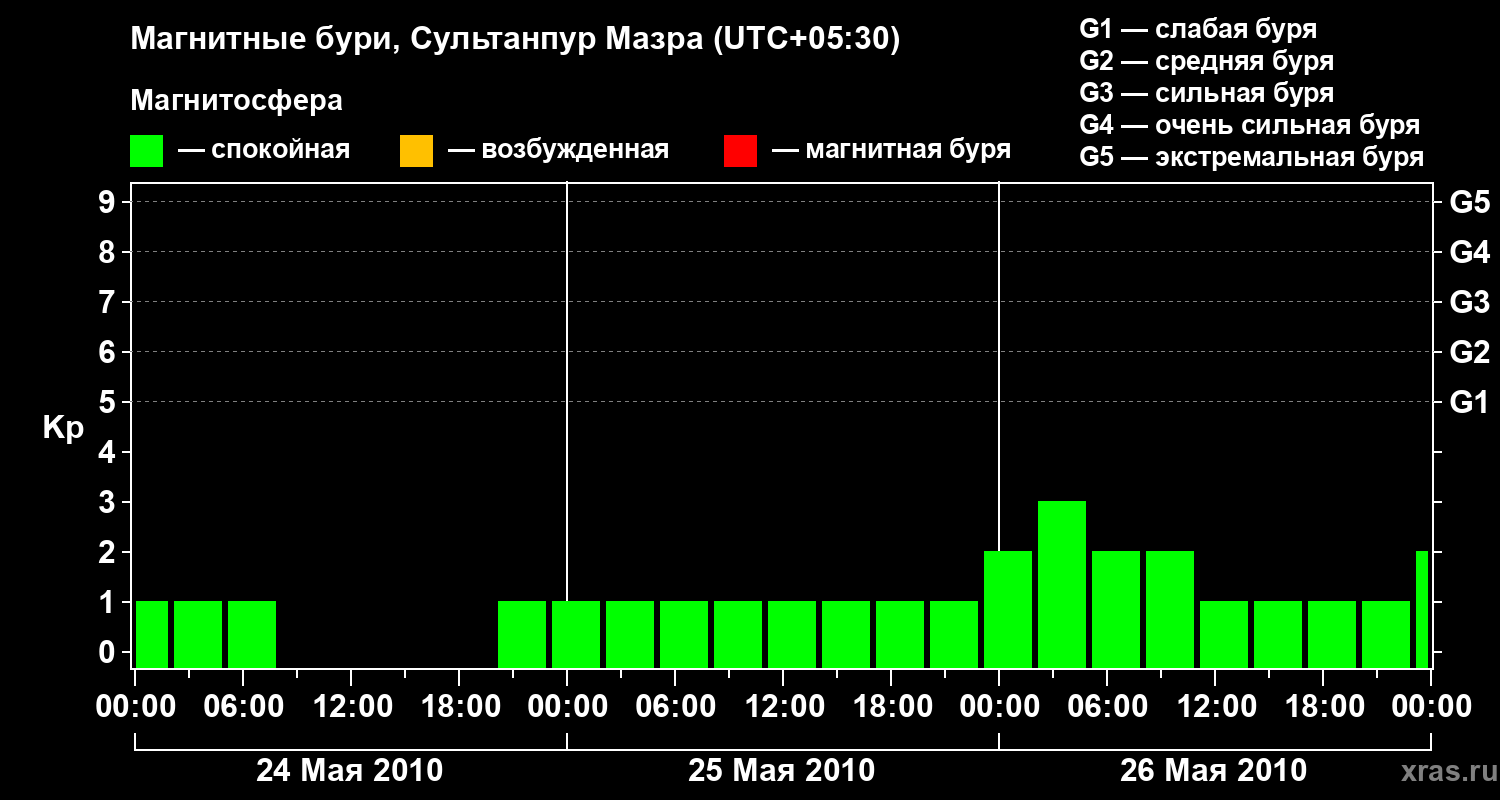Click the '26 Мая 2010' date label

[1214, 770]
